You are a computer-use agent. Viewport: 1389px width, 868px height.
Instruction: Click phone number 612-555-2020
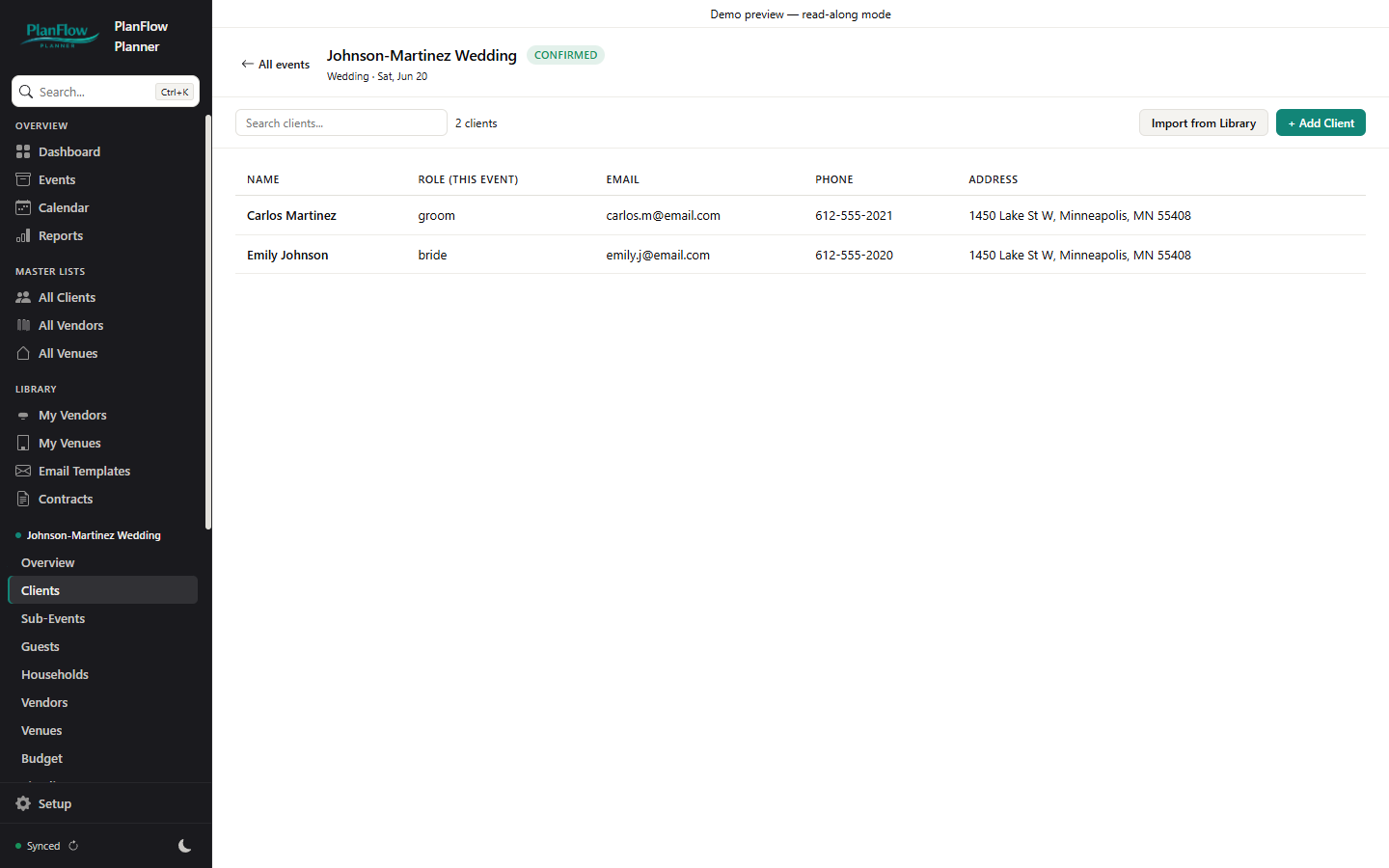[854, 255]
